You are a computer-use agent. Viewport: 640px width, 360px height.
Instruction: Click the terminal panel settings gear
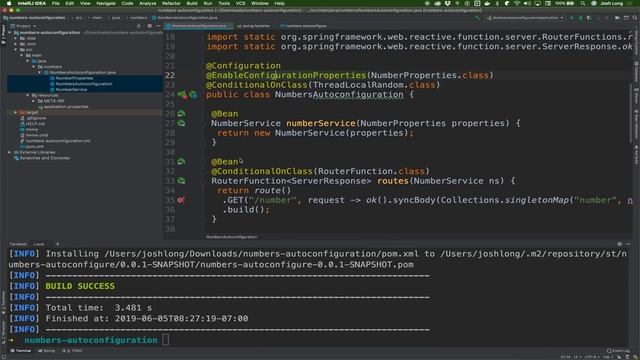click(620, 244)
